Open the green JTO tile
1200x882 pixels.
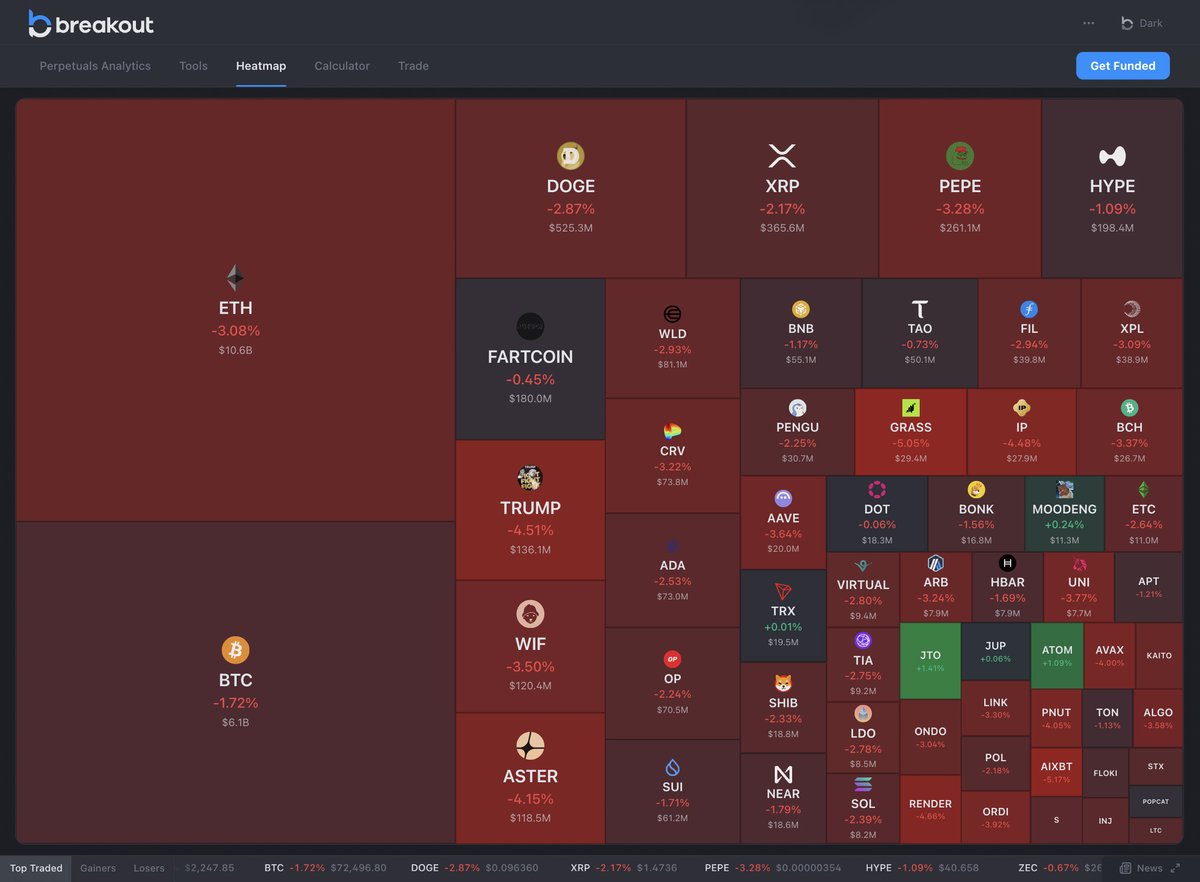tap(930, 660)
